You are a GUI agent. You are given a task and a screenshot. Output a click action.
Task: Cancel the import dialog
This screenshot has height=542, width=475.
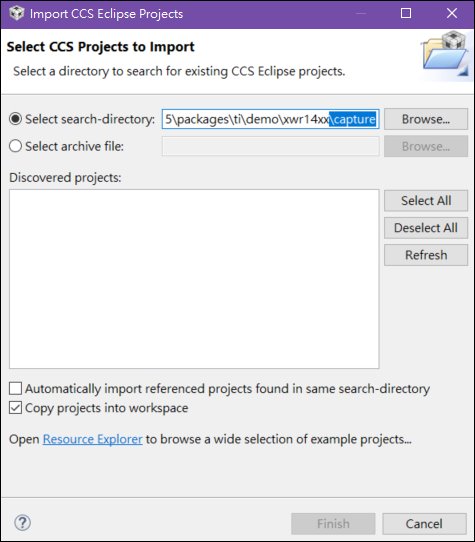coord(424,524)
